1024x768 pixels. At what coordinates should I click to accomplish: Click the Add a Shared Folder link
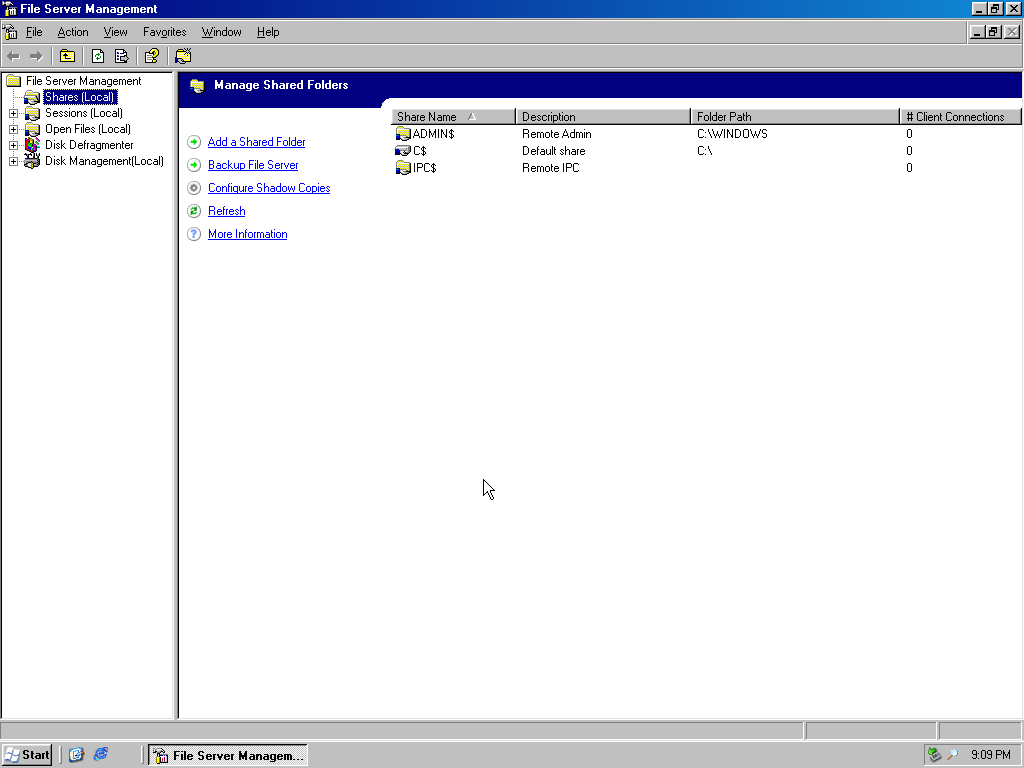pos(256,142)
